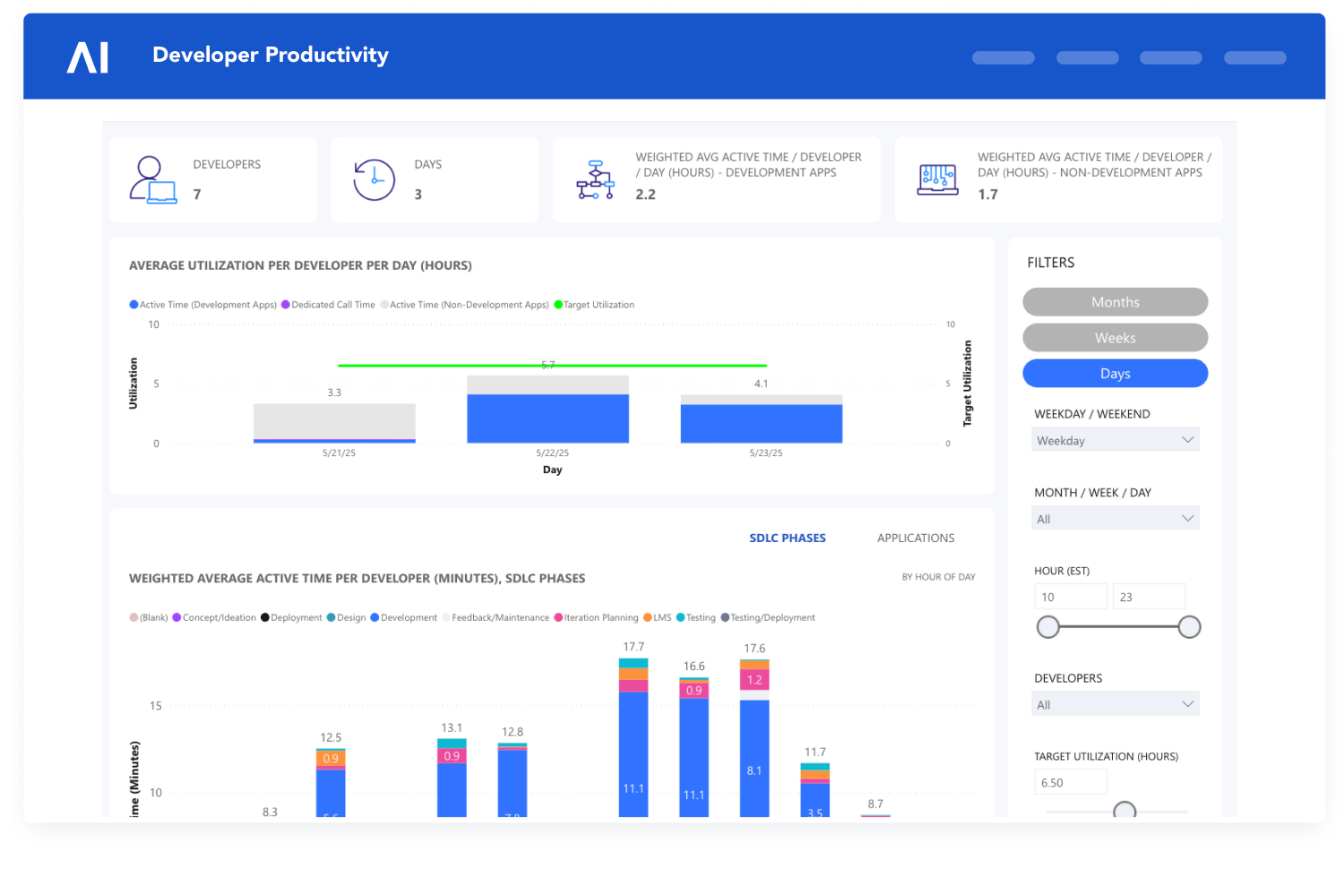Click the Developers person-with-laptop icon
This screenshot has height=896, width=1344.
[x=152, y=180]
